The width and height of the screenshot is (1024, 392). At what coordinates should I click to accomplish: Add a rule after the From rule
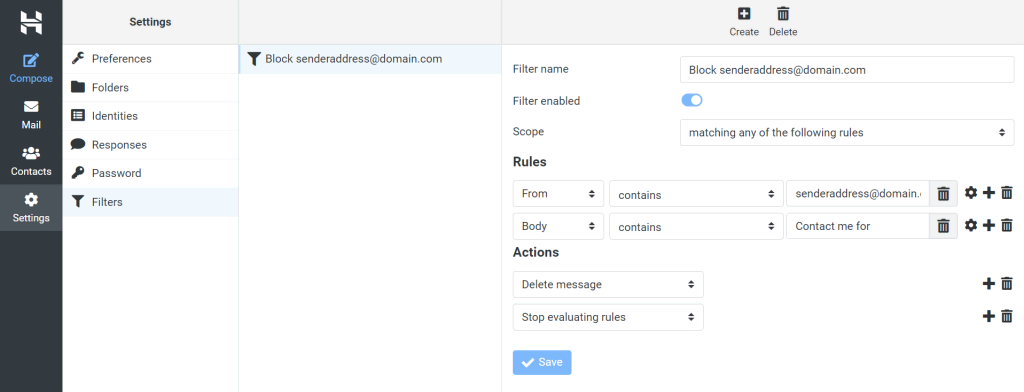pos(989,193)
